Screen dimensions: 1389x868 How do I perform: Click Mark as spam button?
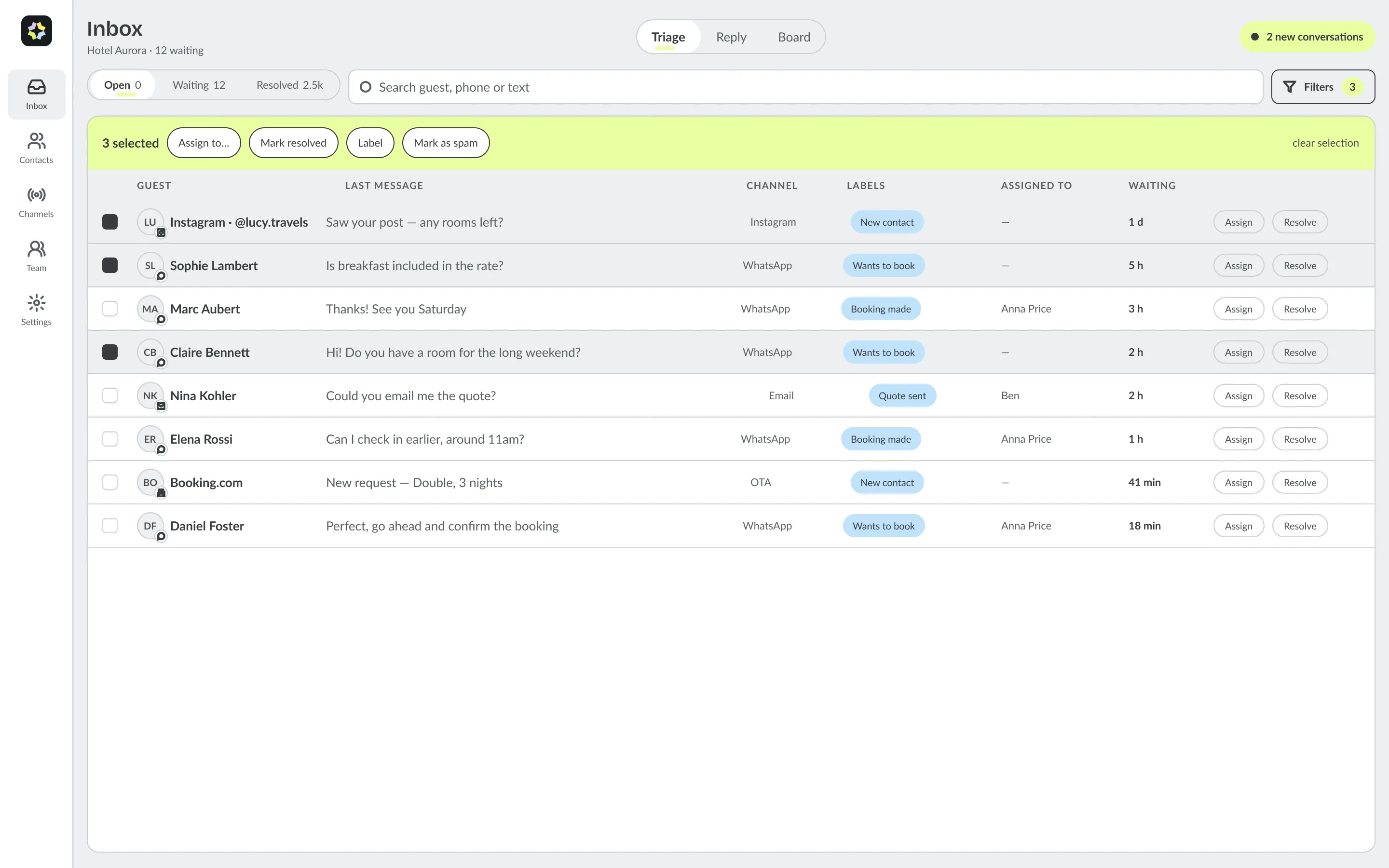click(x=446, y=143)
